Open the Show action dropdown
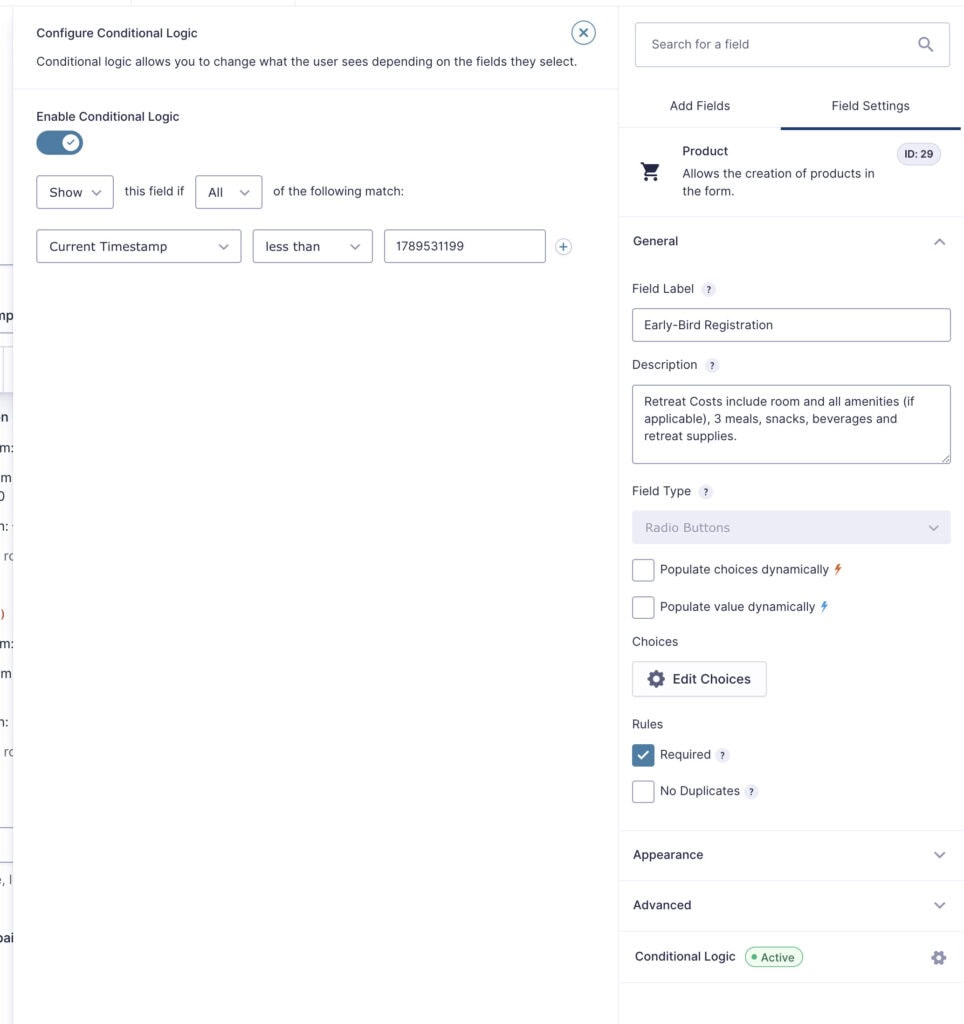Screen dimensions: 964x1024 point(74,192)
